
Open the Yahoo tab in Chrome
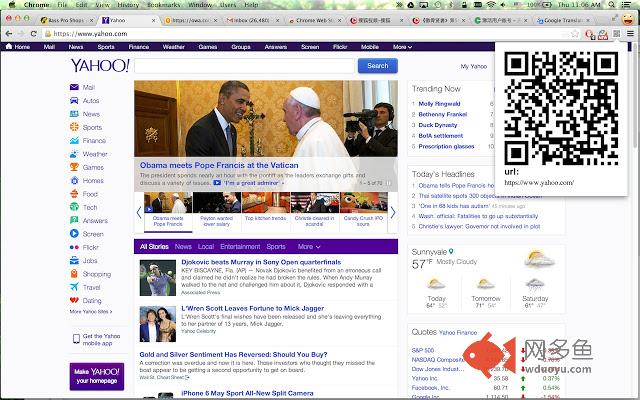tap(128, 20)
